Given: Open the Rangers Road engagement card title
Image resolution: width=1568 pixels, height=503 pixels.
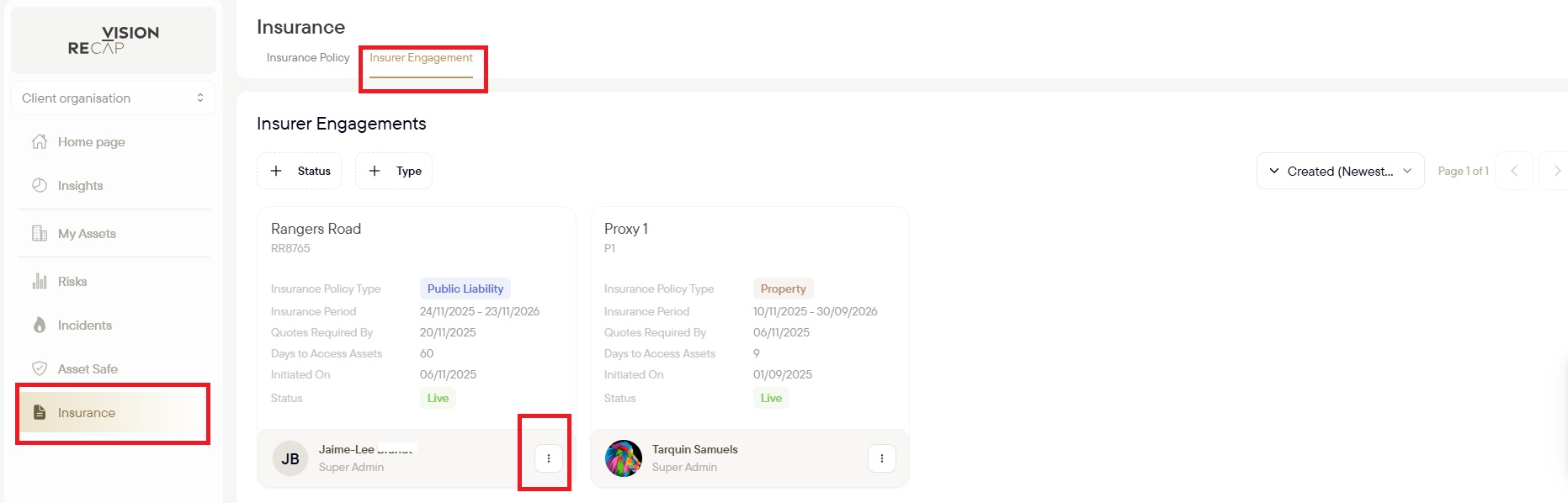Looking at the screenshot, I should pos(316,229).
